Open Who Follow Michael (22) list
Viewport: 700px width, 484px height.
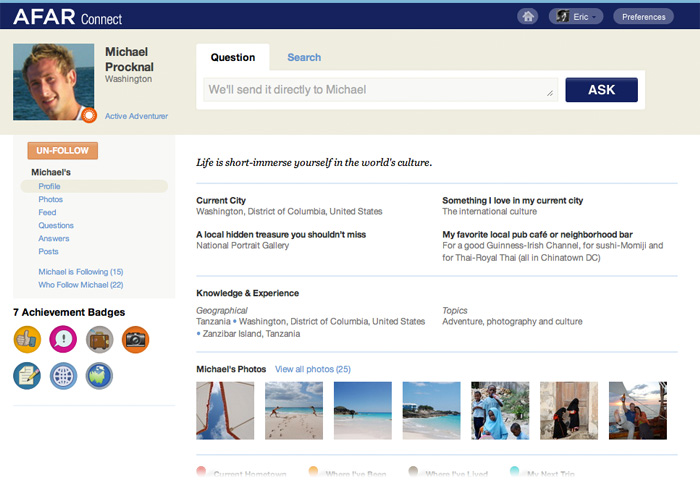pyautogui.click(x=80, y=285)
